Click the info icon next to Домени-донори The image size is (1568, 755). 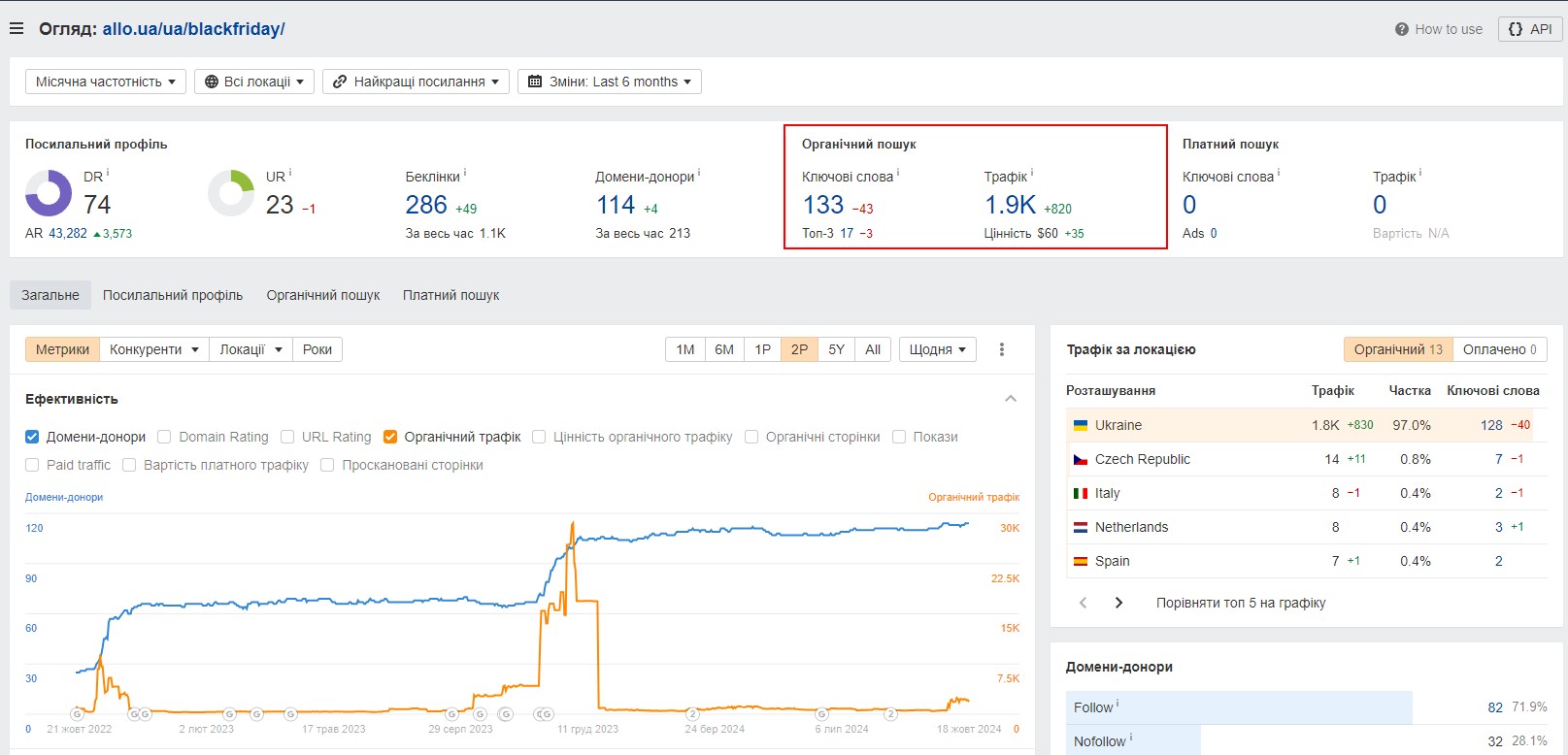point(699,173)
